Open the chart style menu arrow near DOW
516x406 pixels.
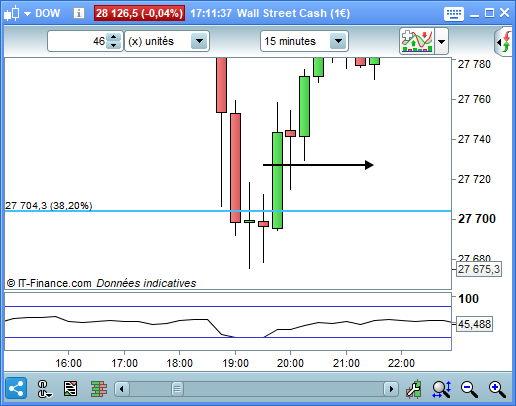tap(27, 14)
